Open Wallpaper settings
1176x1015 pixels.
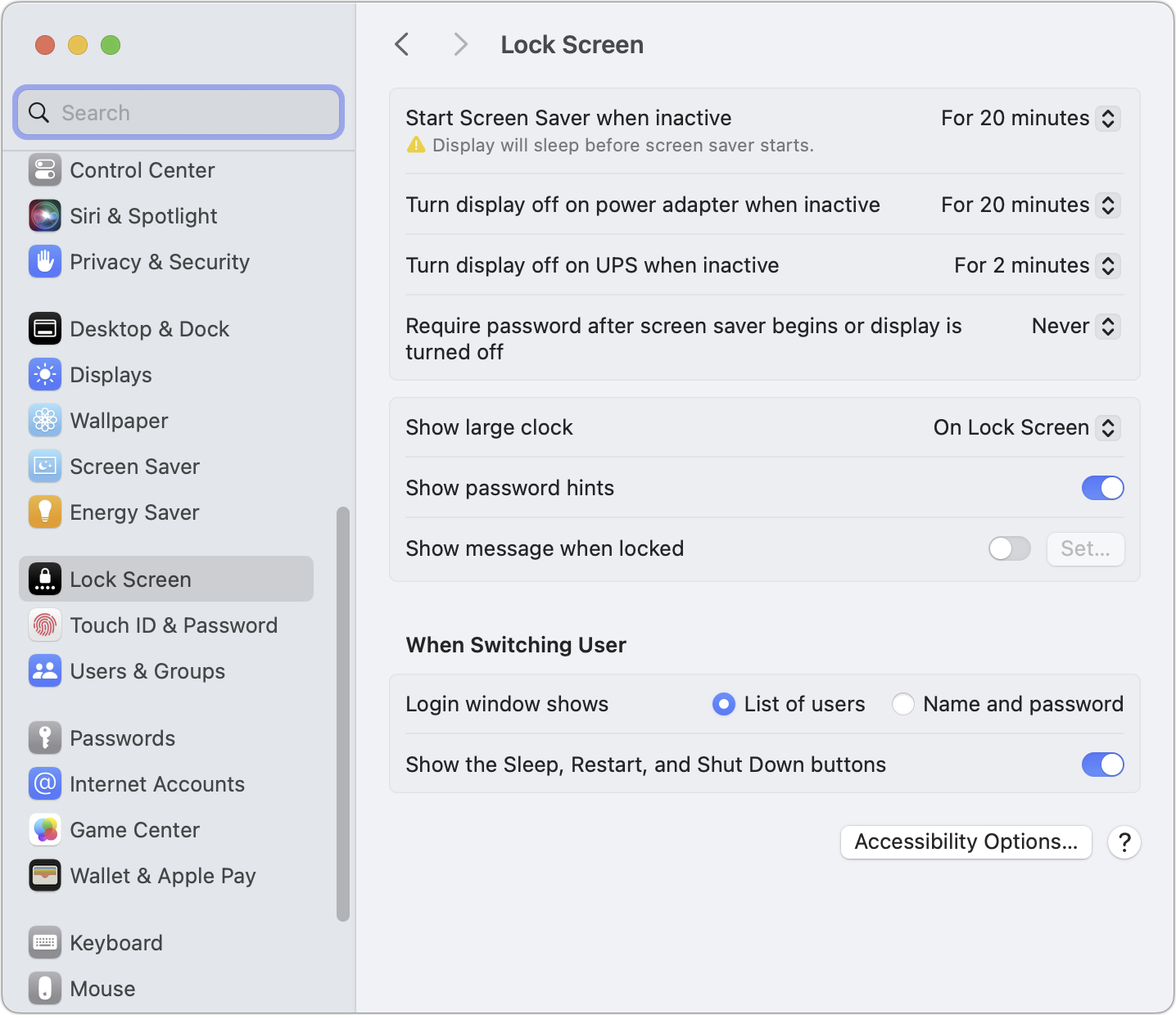[45, 420]
